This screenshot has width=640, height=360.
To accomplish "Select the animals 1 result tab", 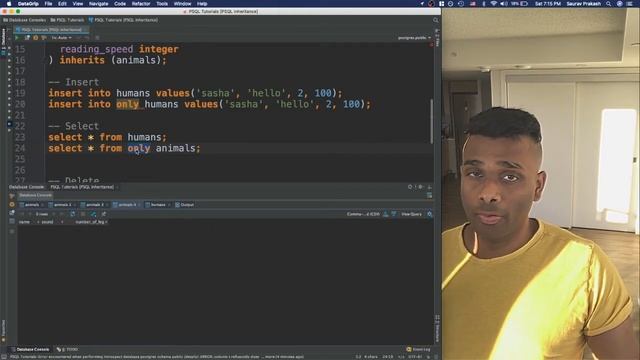I will point(62,205).
